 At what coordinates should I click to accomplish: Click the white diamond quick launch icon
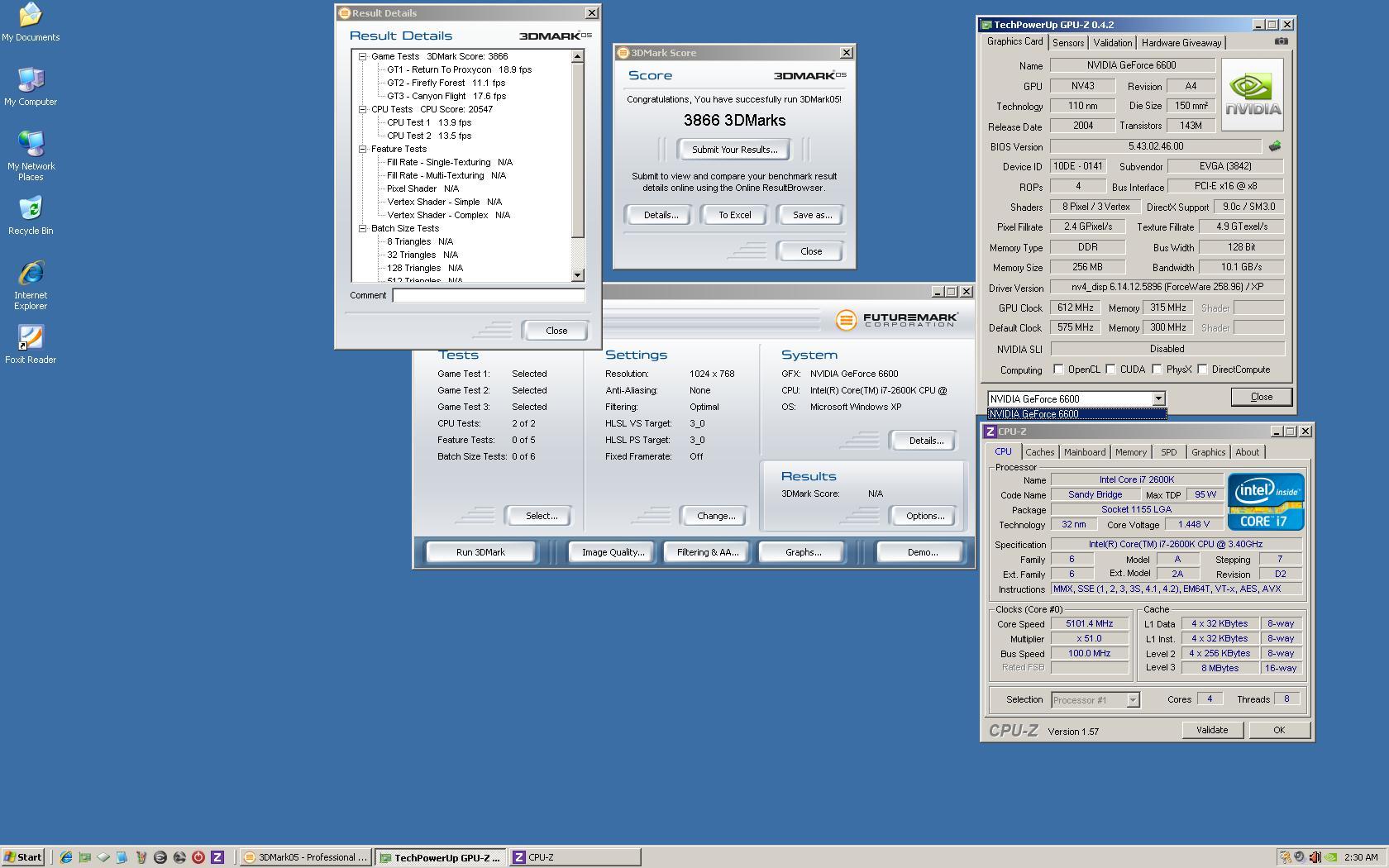pyautogui.click(x=103, y=857)
